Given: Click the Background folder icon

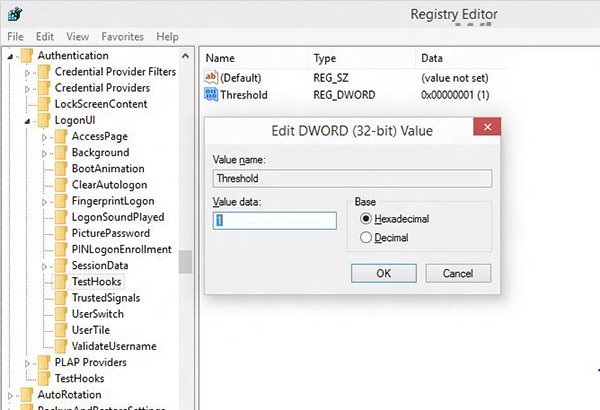Looking at the screenshot, I should 61,152.
